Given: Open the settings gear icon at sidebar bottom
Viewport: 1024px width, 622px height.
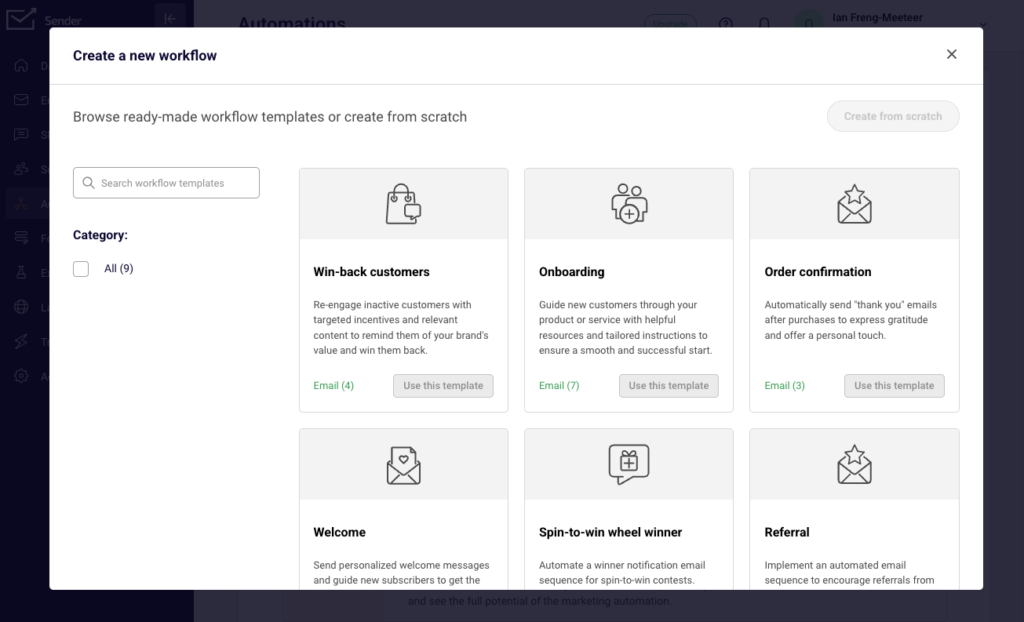Looking at the screenshot, I should tap(20, 376).
